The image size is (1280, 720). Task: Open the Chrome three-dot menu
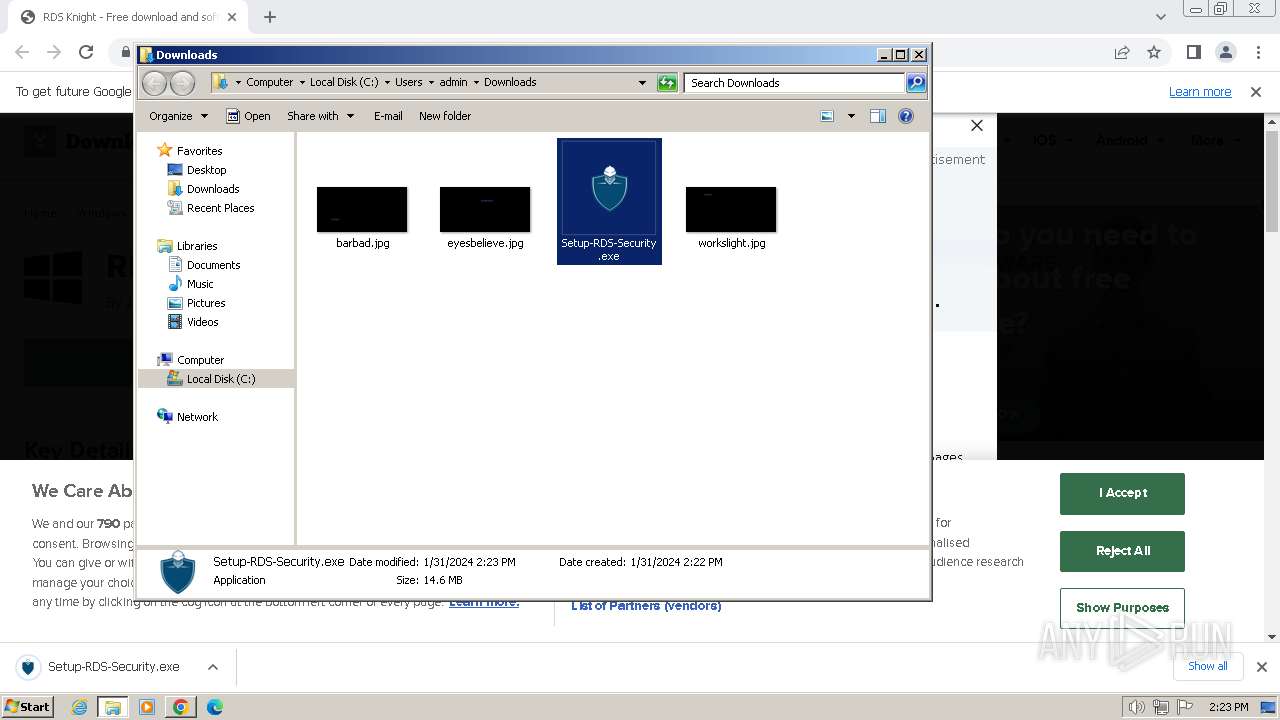1257,52
